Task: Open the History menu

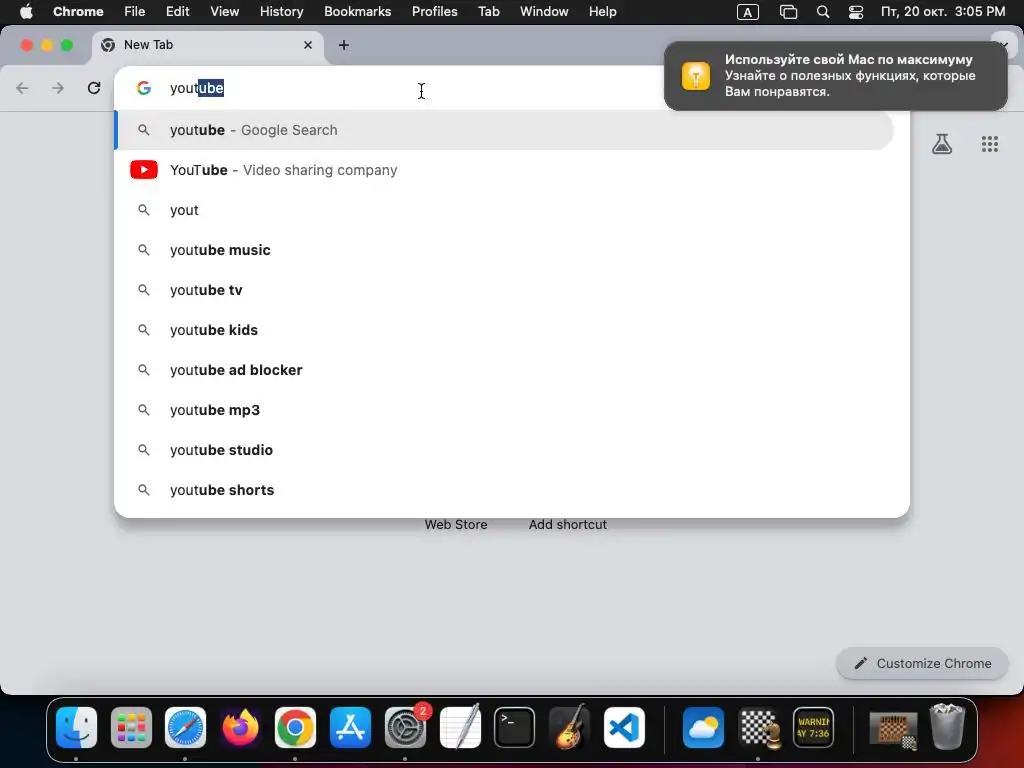Action: point(281,12)
